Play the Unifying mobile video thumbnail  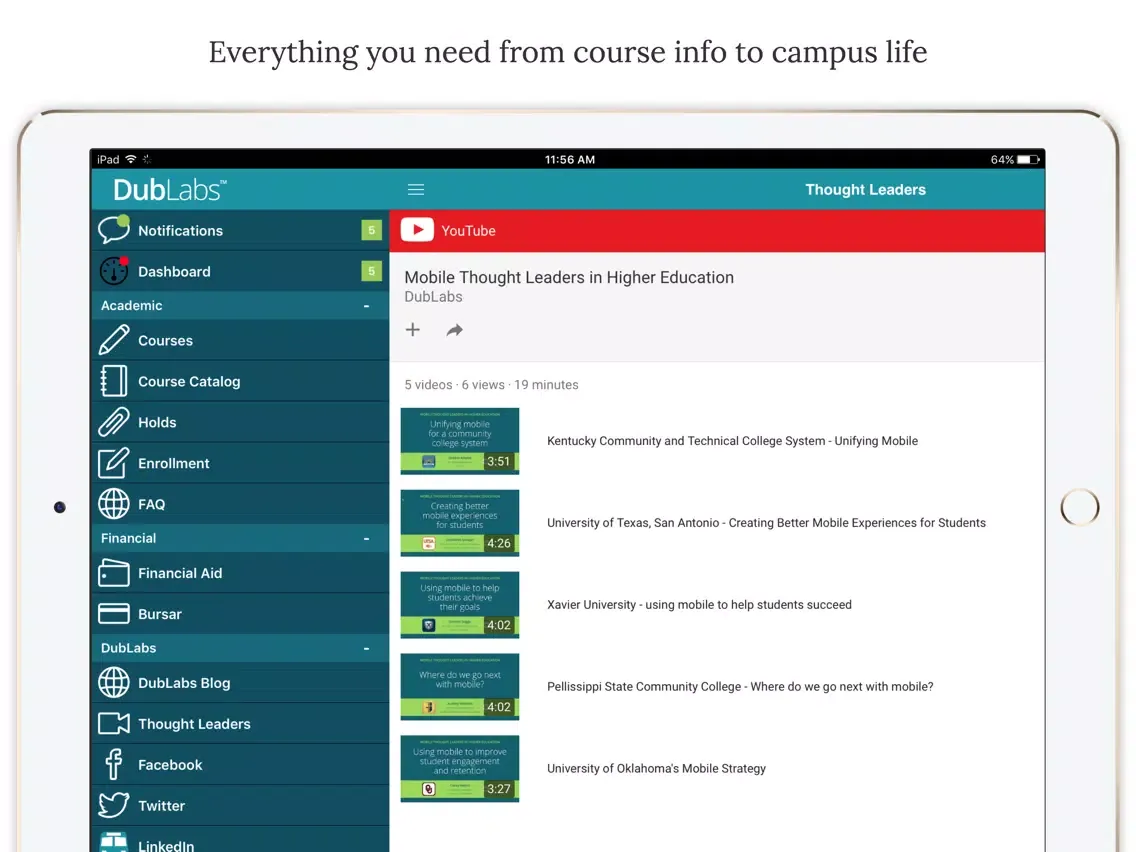tap(460, 441)
